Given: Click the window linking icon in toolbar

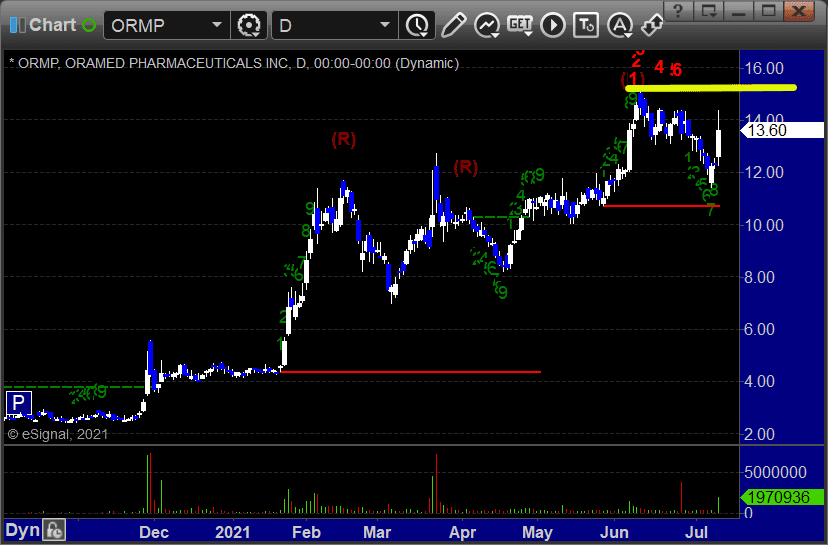Looking at the screenshot, I should pyautogui.click(x=652, y=25).
